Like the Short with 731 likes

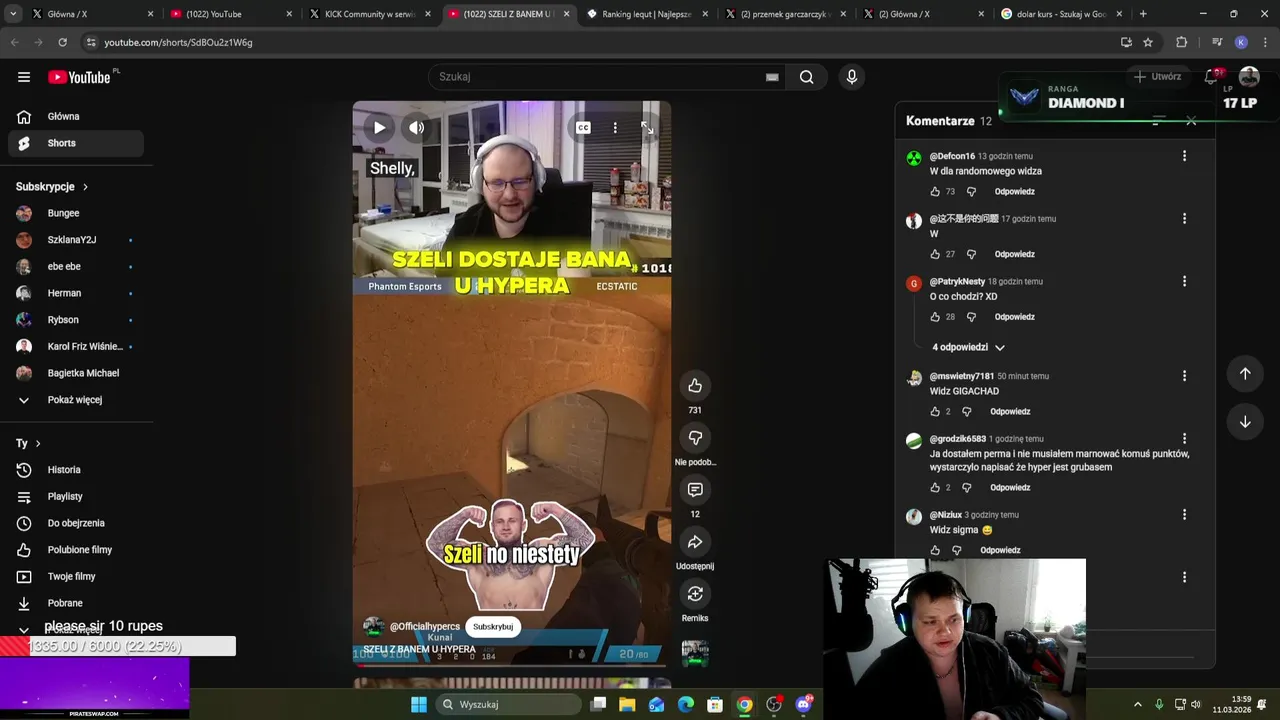point(695,386)
